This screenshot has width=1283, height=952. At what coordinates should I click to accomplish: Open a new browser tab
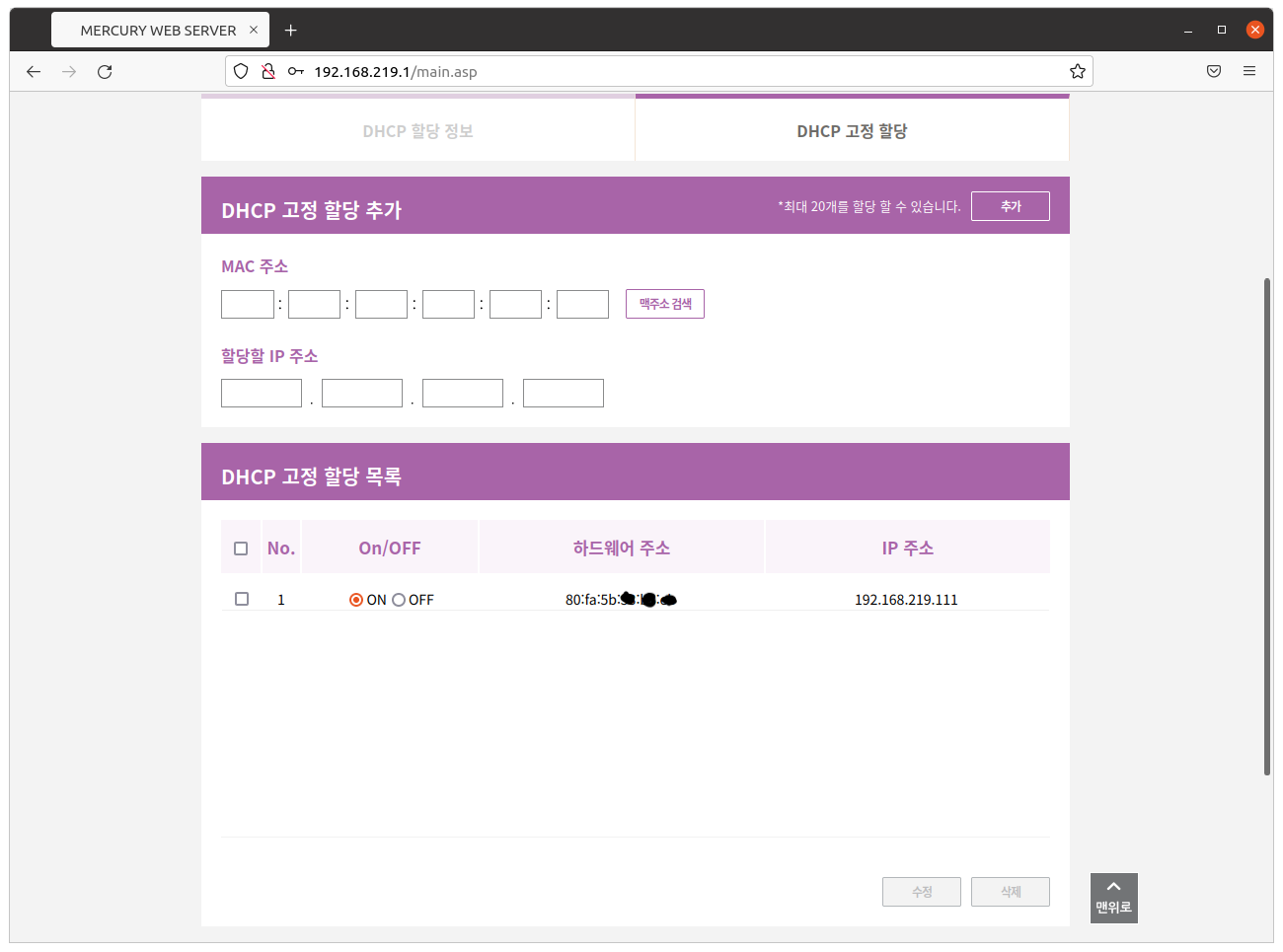click(290, 31)
